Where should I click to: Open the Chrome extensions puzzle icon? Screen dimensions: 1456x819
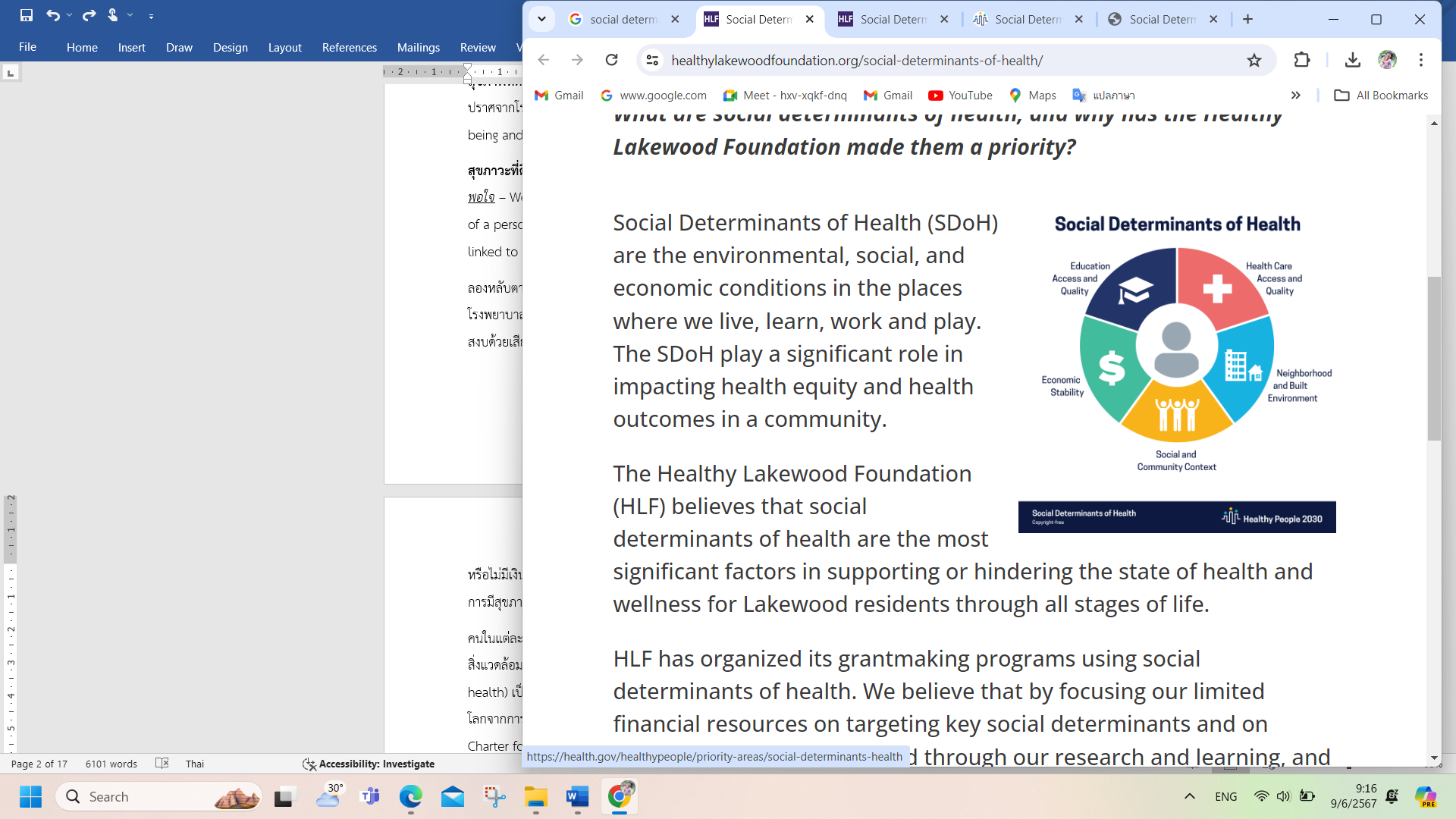point(1302,60)
